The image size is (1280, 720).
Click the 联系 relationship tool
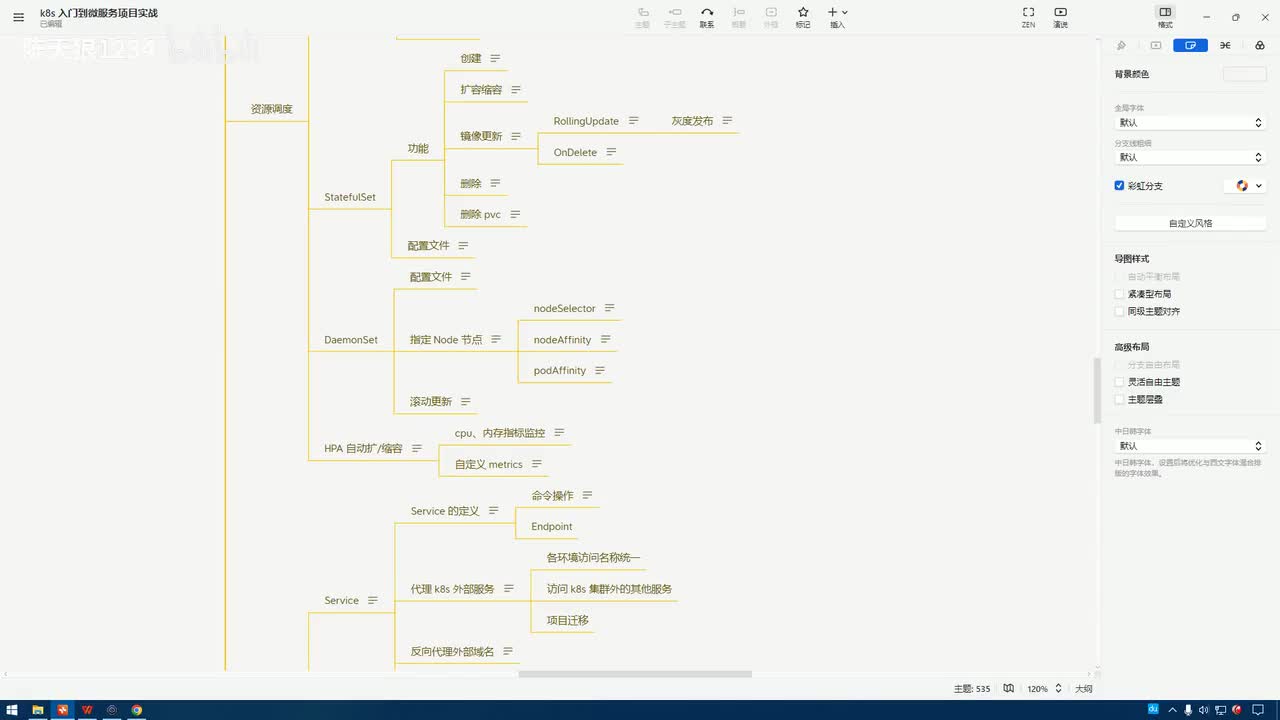[707, 17]
